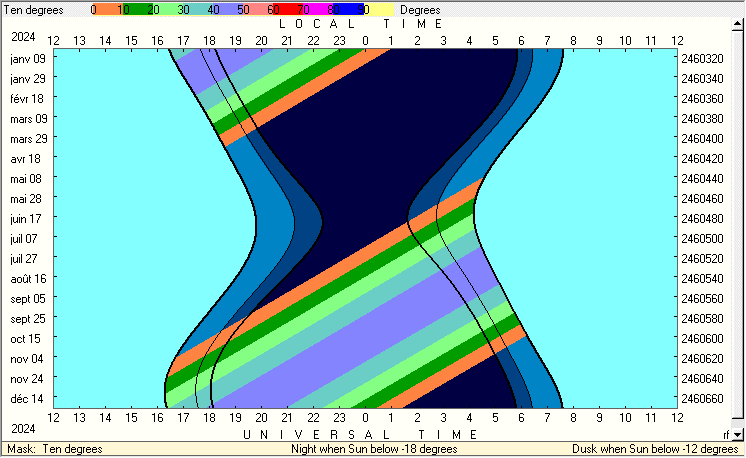Click 'Night when Sun below -18 degrees' status text

click(374, 449)
